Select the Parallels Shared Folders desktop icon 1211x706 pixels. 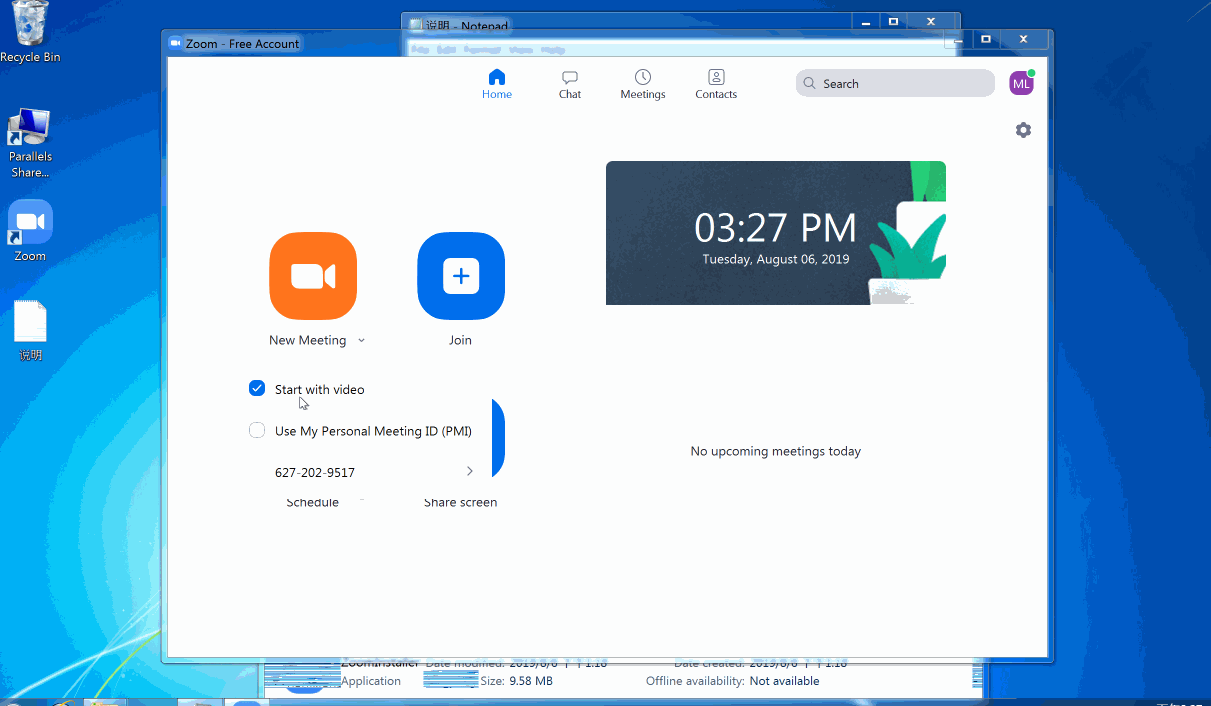coord(30,144)
